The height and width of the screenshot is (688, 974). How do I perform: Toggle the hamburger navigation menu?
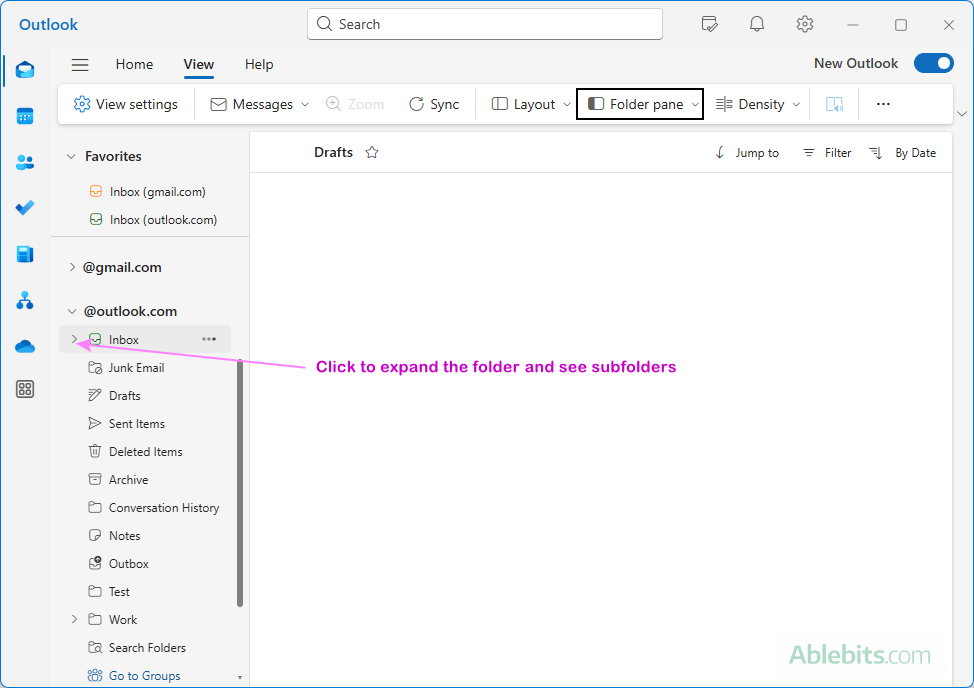point(80,65)
